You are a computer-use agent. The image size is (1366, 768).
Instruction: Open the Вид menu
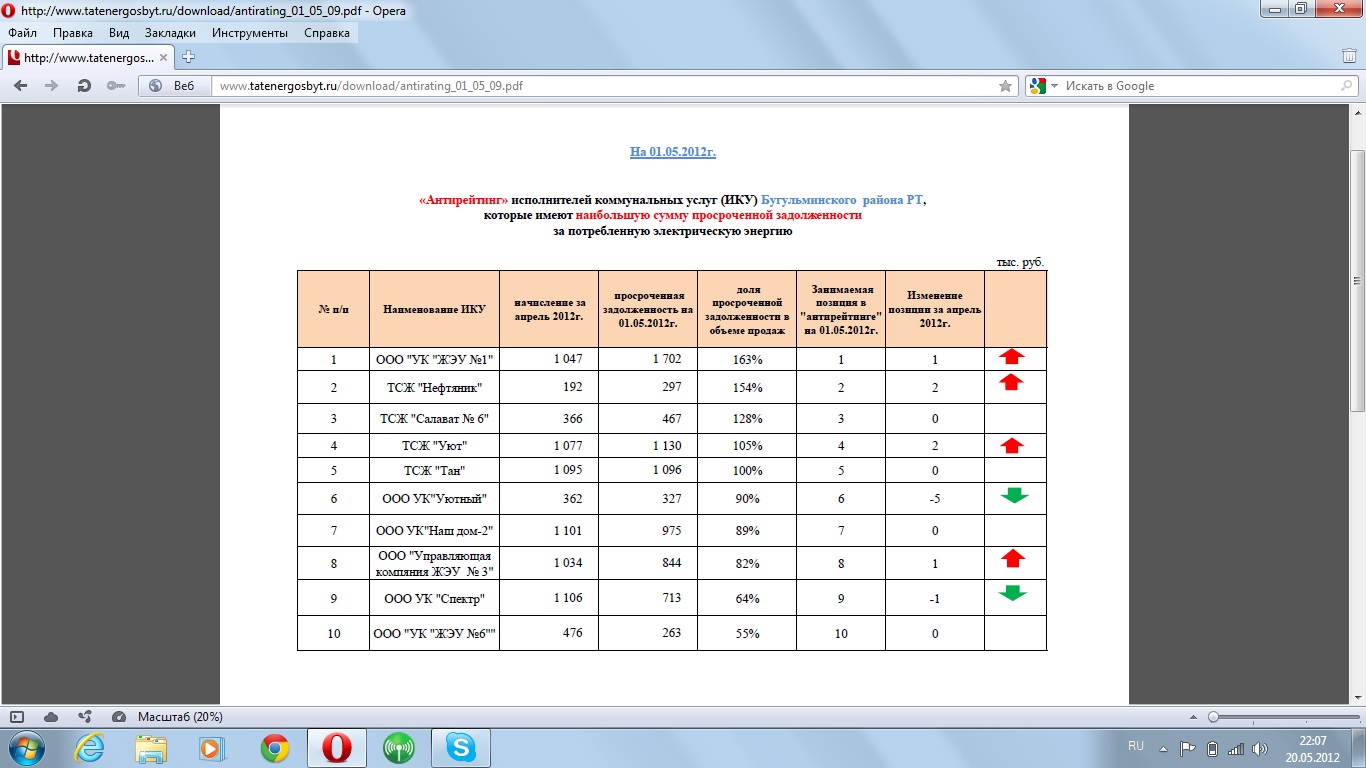119,33
